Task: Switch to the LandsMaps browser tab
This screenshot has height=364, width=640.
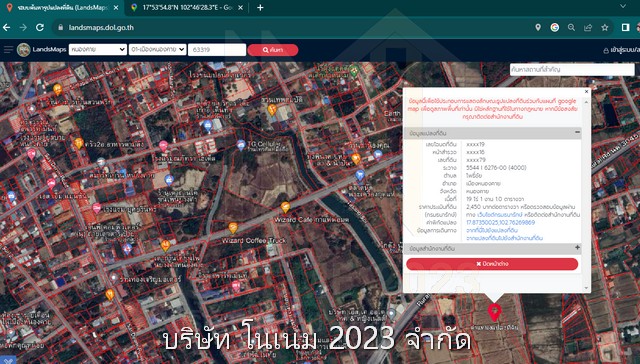Action: (x=61, y=8)
